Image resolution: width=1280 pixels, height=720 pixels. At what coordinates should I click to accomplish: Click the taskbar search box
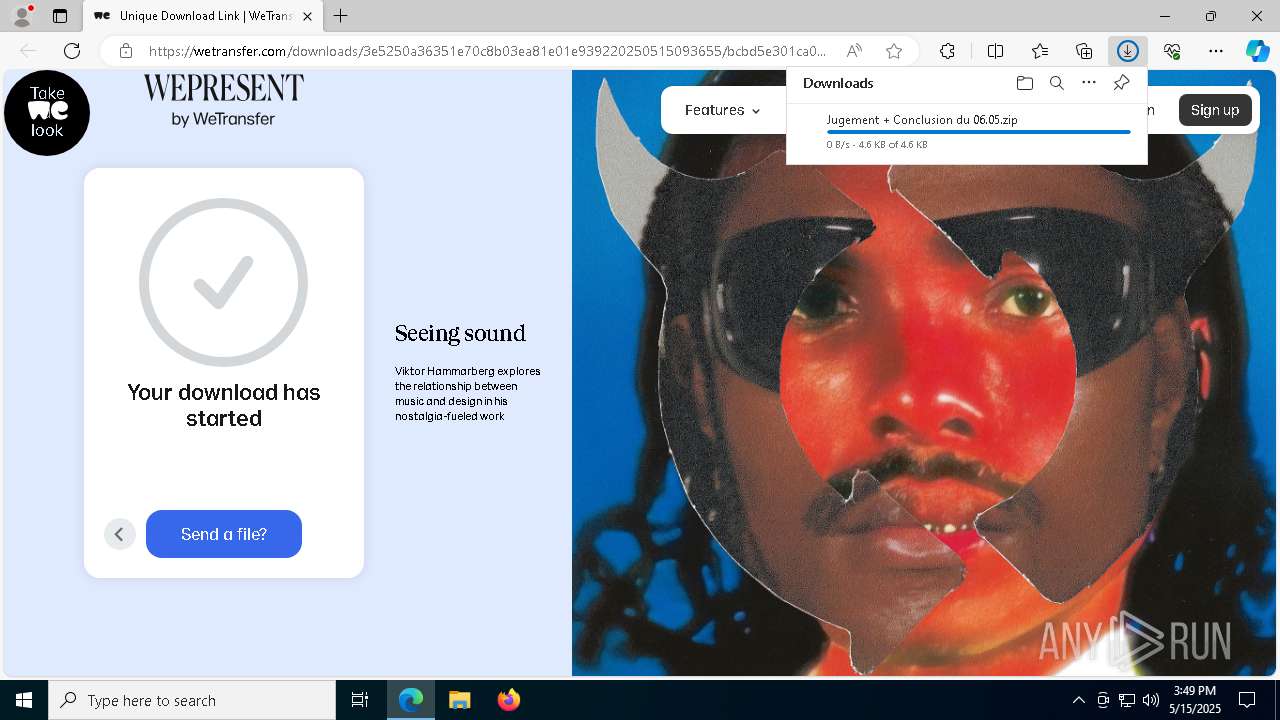(192, 700)
